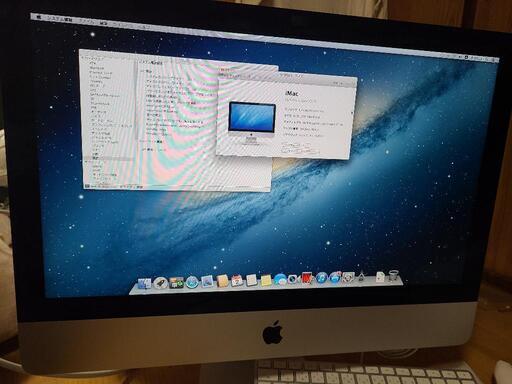Open the Apple menu

click(x=38, y=17)
